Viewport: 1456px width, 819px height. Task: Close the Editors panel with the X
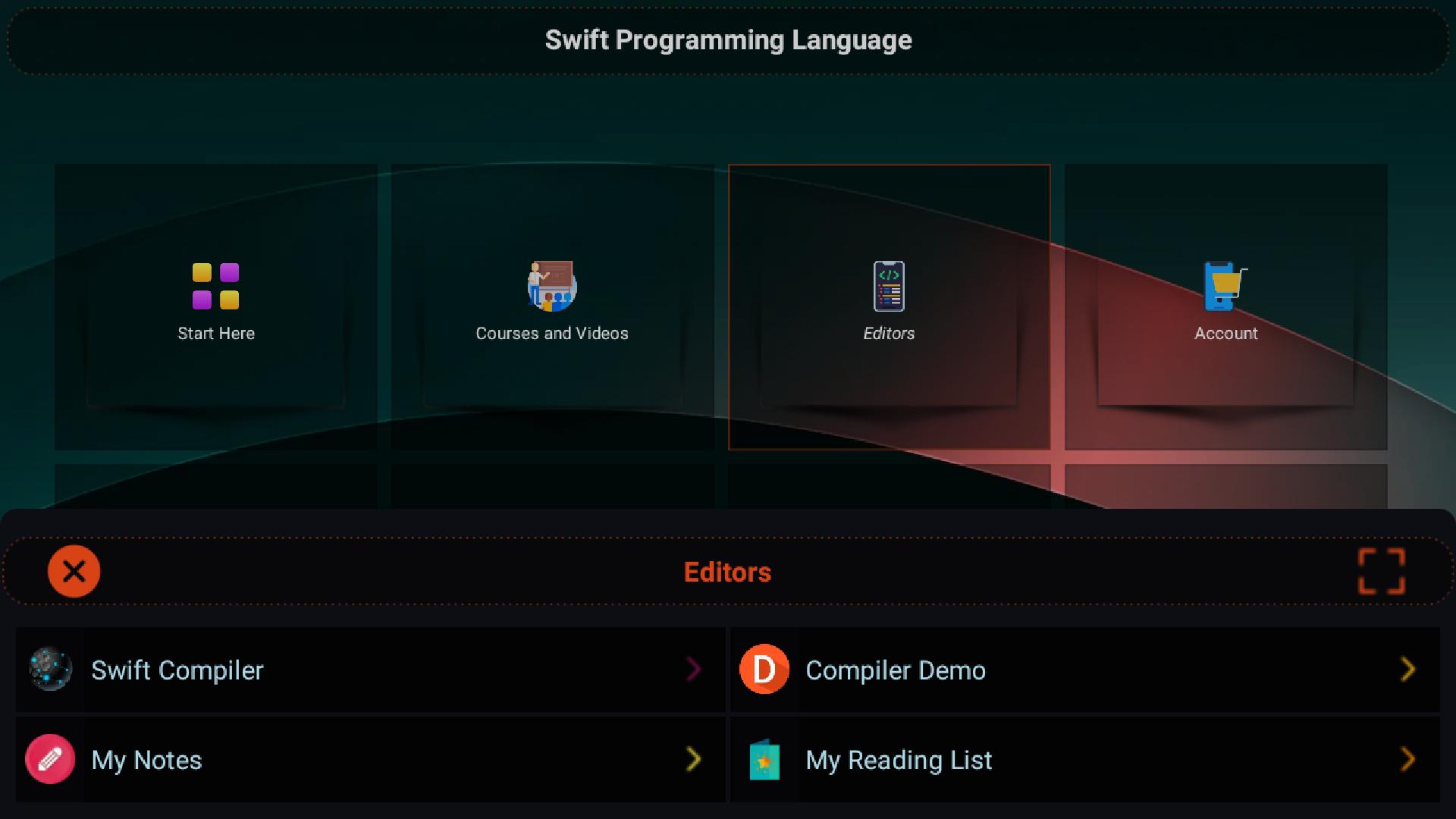pyautogui.click(x=74, y=572)
